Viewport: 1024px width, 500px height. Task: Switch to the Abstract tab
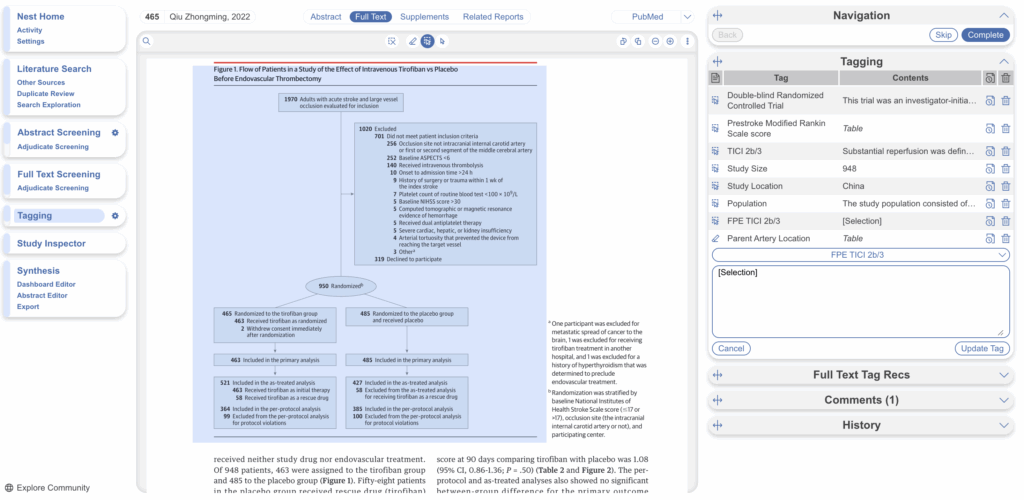click(x=325, y=17)
